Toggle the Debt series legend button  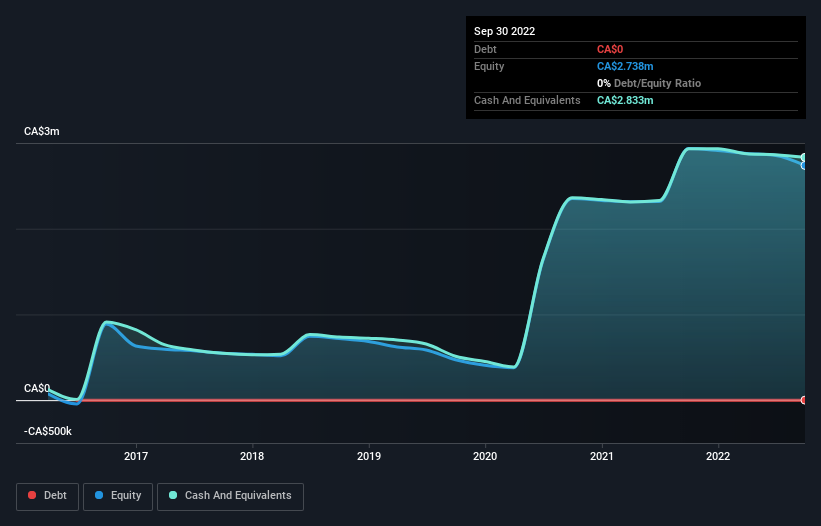[48, 496]
